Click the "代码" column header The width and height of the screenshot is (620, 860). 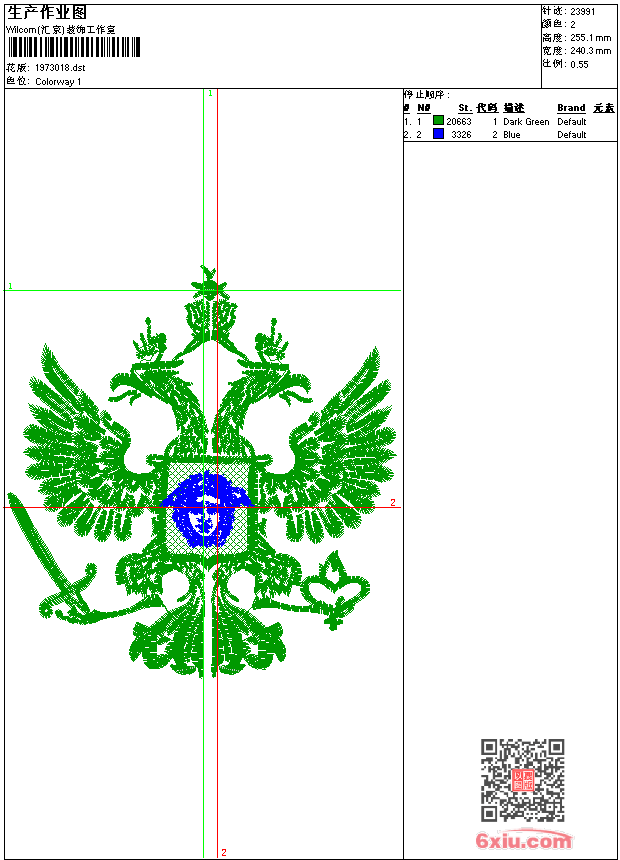(x=487, y=108)
